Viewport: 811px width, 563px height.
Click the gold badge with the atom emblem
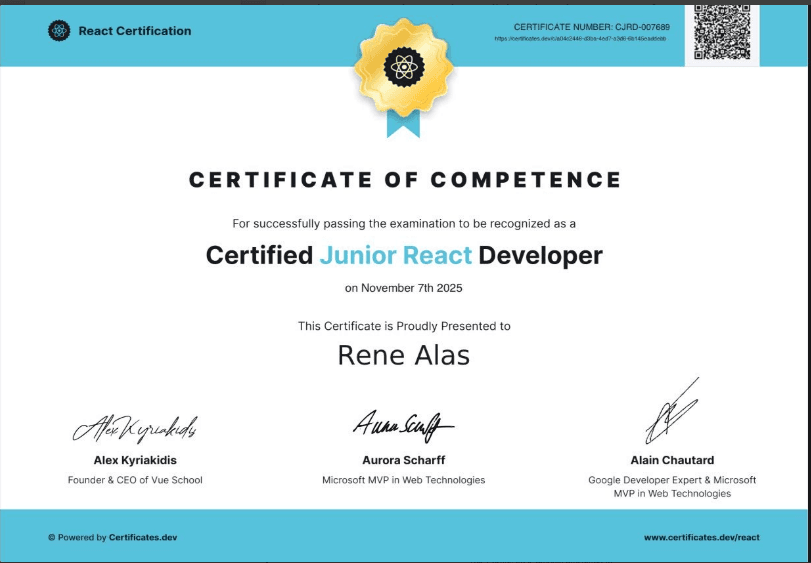404,67
